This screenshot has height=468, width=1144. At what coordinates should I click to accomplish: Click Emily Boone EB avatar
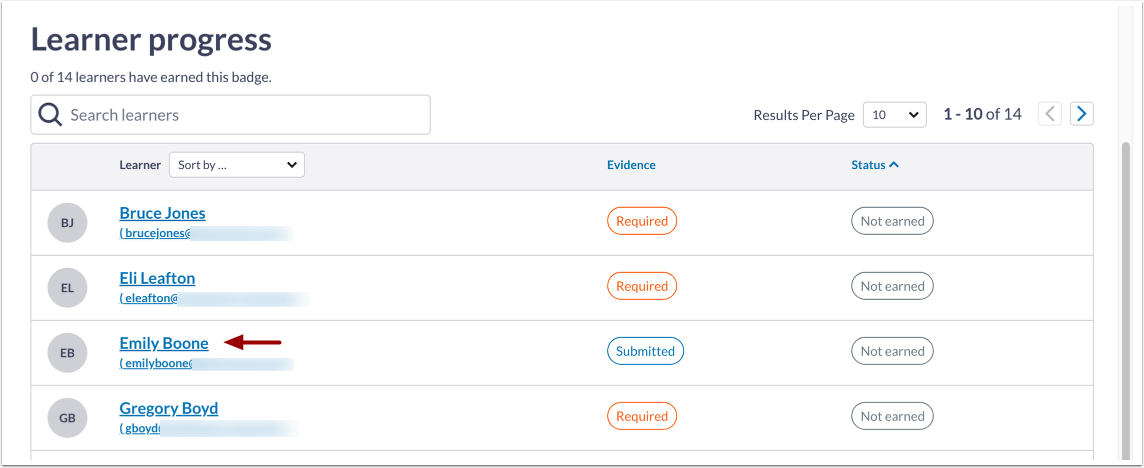(x=67, y=353)
